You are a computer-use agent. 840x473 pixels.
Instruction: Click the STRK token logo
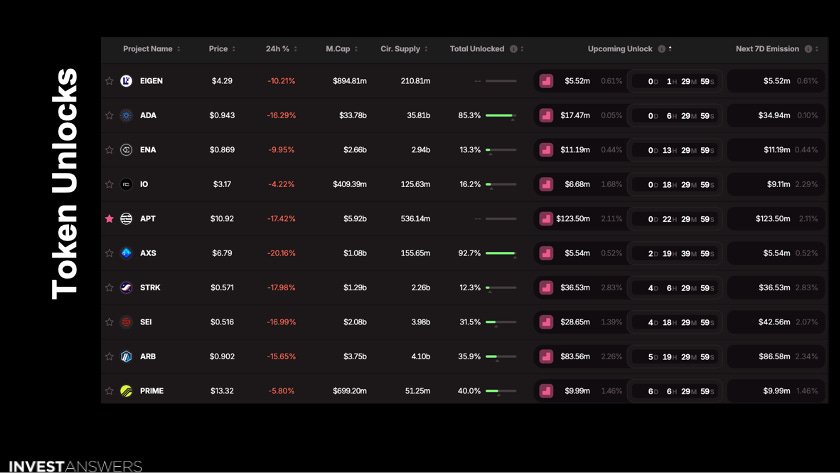click(x=126, y=288)
